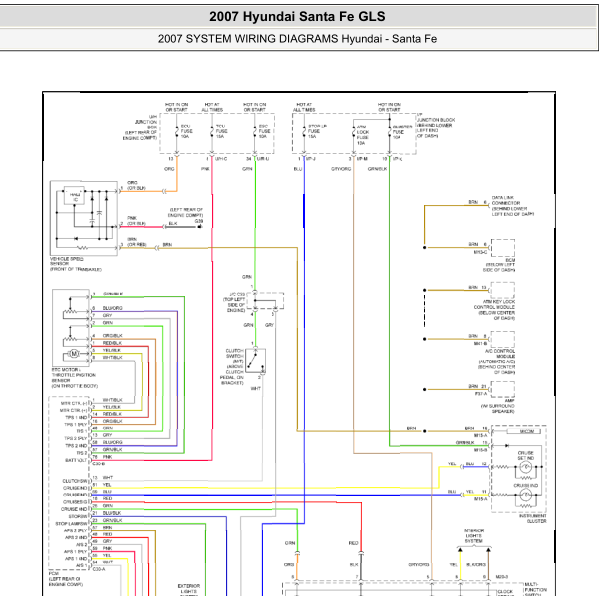Select the "BATT VOLT" PCM pin label

point(76,460)
